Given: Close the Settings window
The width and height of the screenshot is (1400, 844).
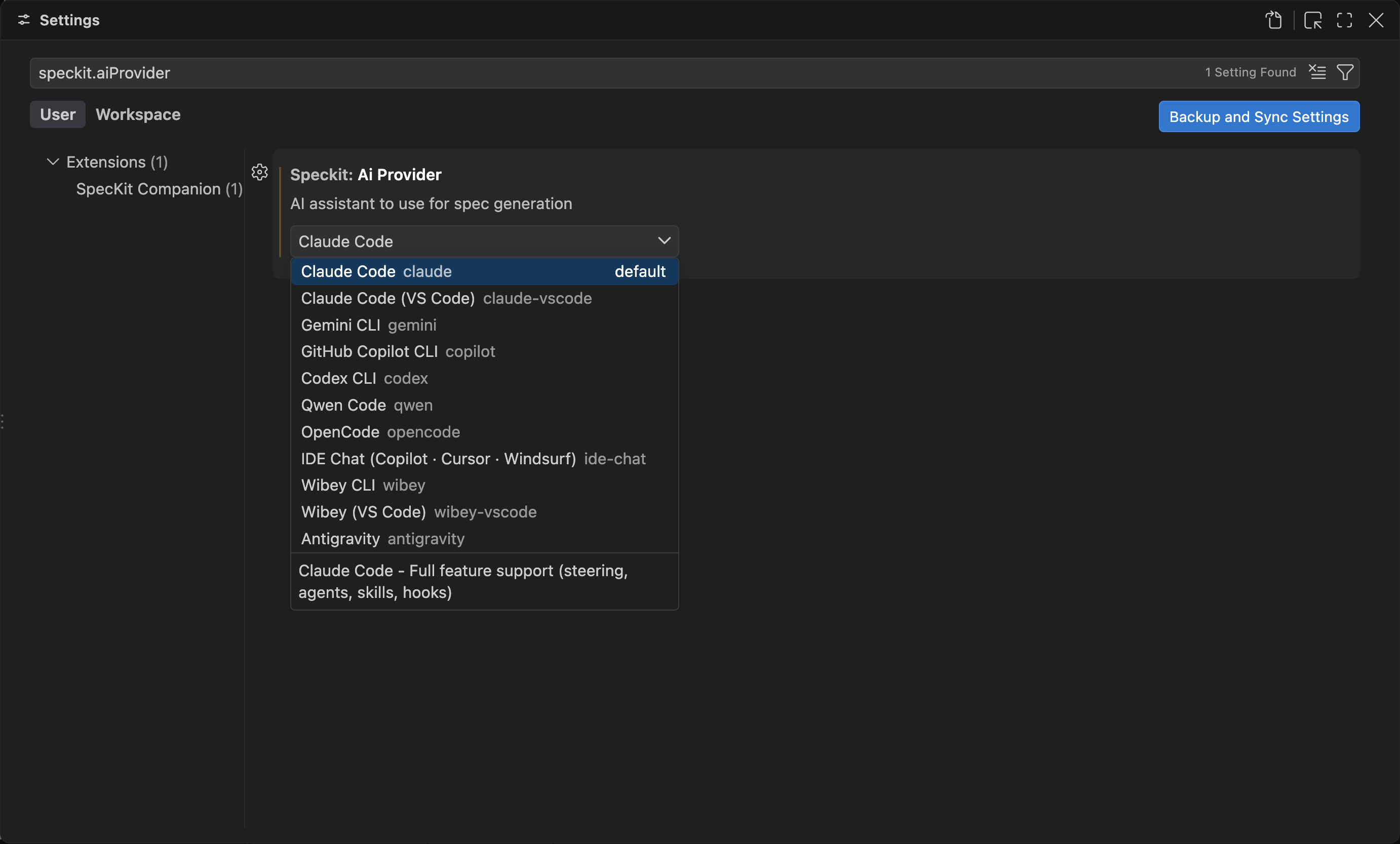Looking at the screenshot, I should tap(1376, 20).
